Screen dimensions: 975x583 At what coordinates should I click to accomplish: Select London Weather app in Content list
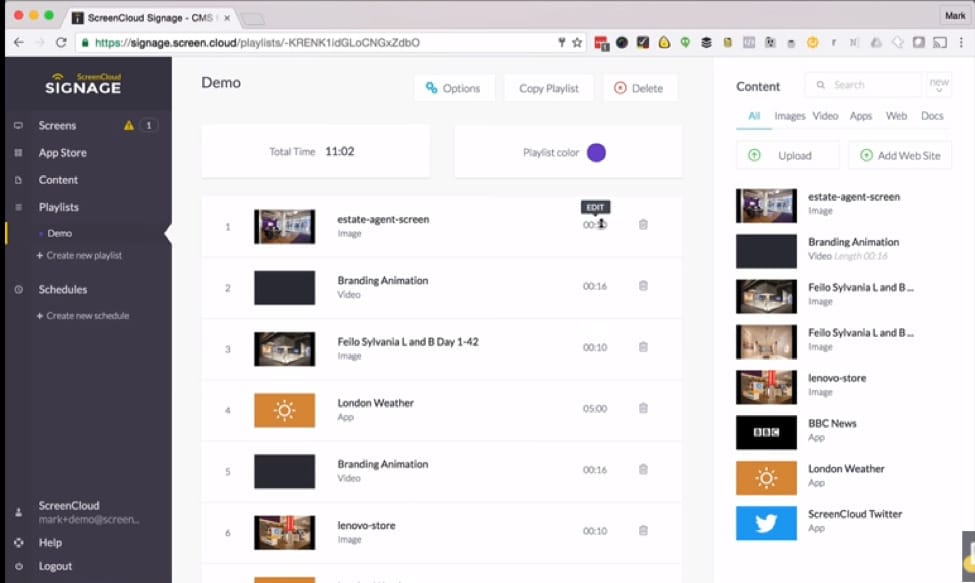coord(843,477)
